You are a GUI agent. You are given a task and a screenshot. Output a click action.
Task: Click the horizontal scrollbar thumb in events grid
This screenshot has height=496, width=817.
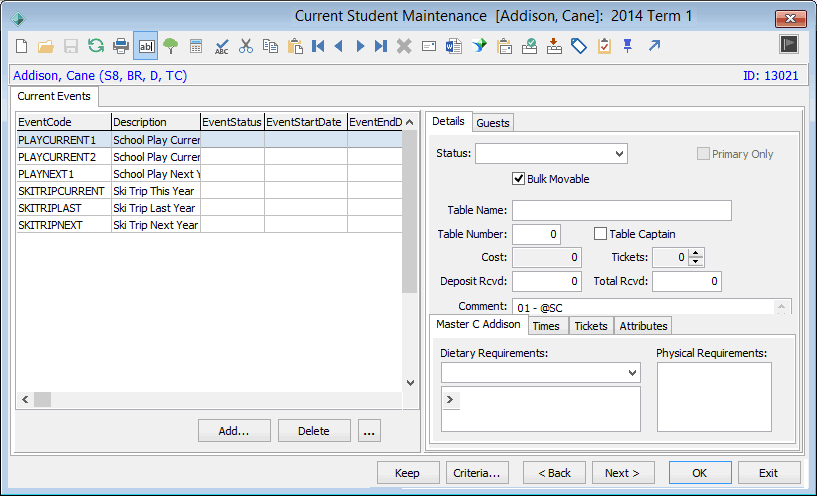pyautogui.click(x=43, y=400)
